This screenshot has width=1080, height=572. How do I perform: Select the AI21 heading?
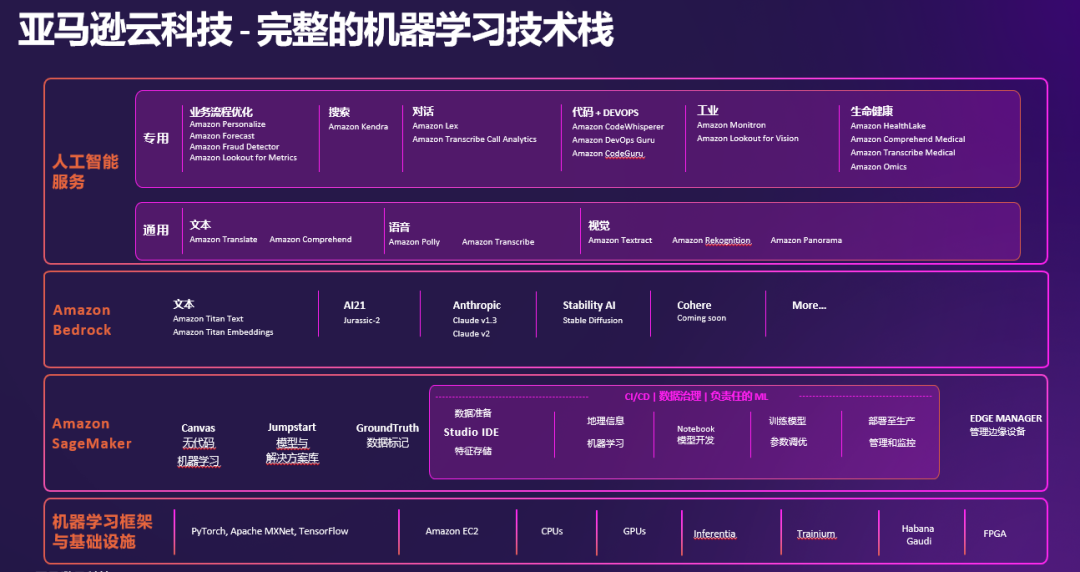[355, 305]
